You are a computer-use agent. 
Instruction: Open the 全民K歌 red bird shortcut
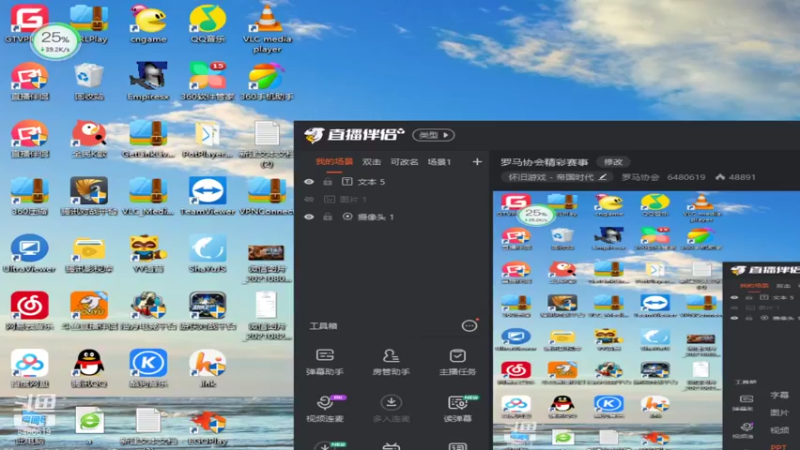coord(89,139)
